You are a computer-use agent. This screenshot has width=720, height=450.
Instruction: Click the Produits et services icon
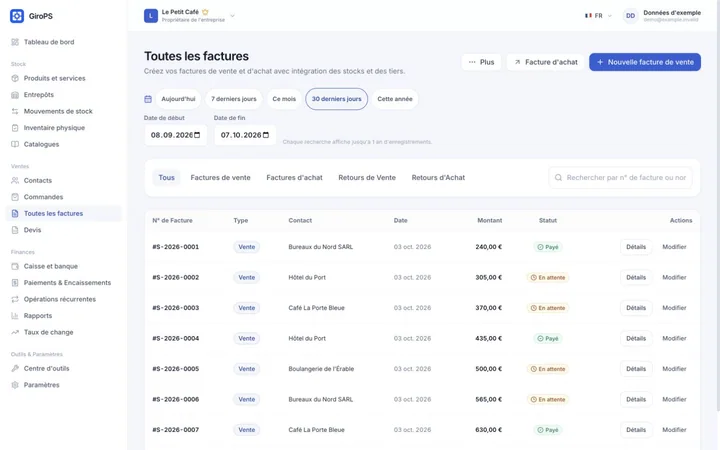click(15, 78)
